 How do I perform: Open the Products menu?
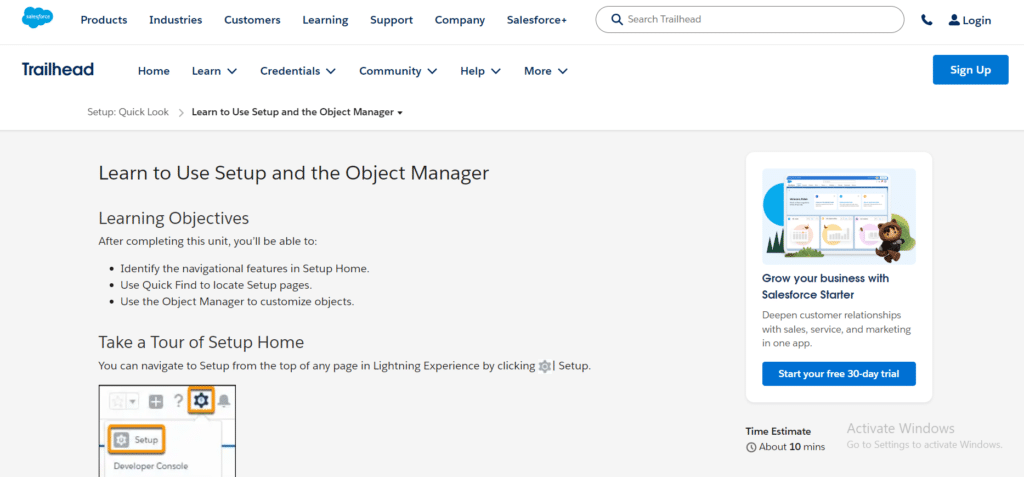(x=104, y=20)
